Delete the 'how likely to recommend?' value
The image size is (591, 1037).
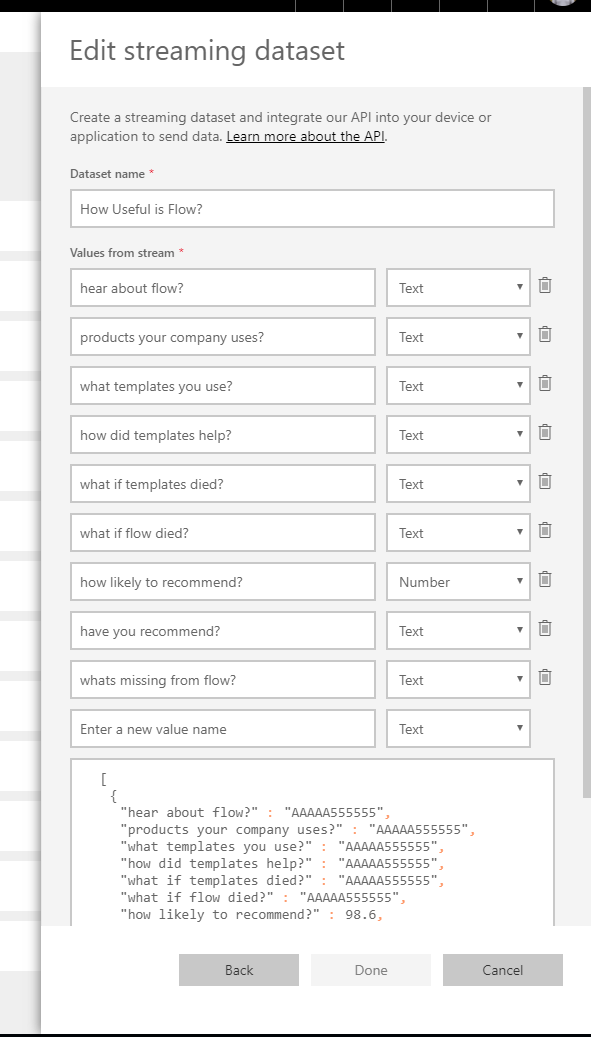(x=545, y=579)
